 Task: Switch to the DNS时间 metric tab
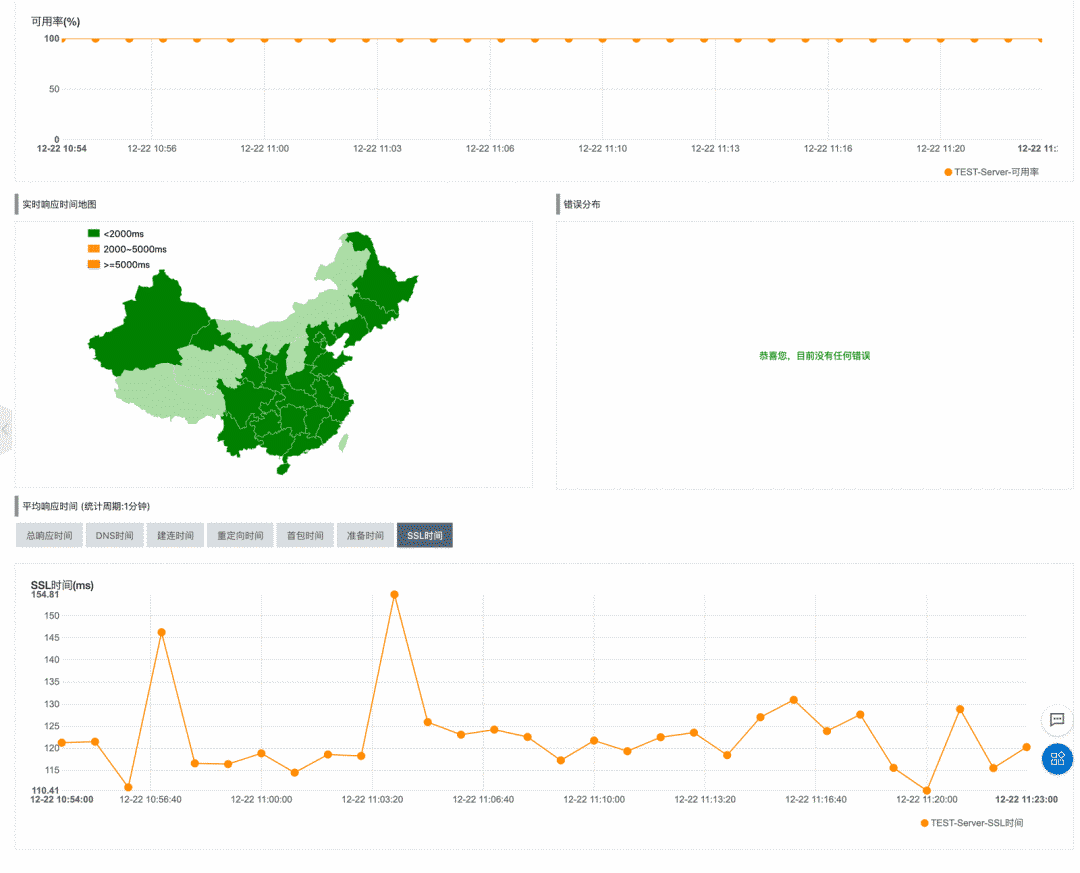tap(114, 534)
